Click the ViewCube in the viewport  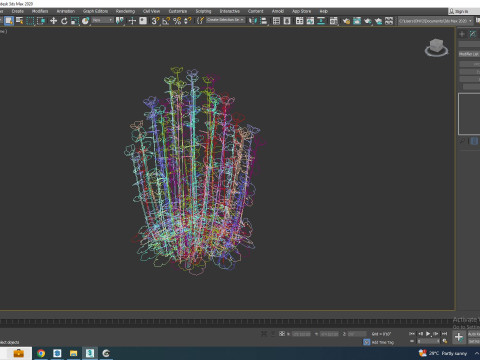(x=437, y=47)
